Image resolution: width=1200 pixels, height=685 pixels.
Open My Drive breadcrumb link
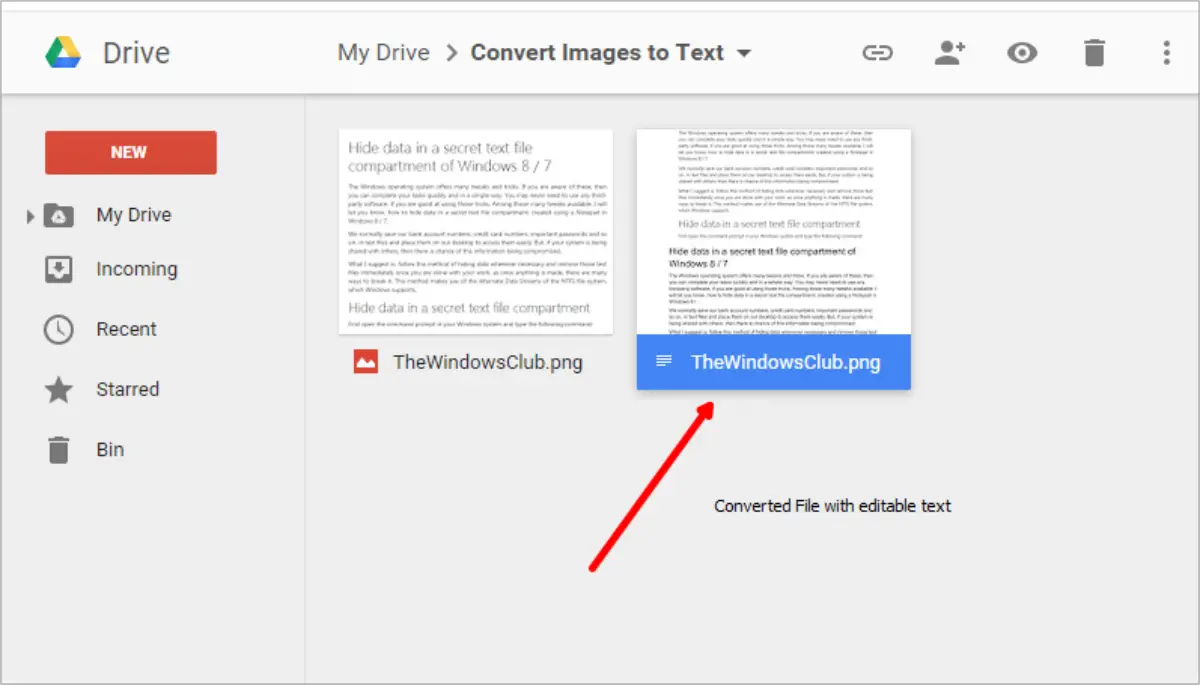[384, 52]
